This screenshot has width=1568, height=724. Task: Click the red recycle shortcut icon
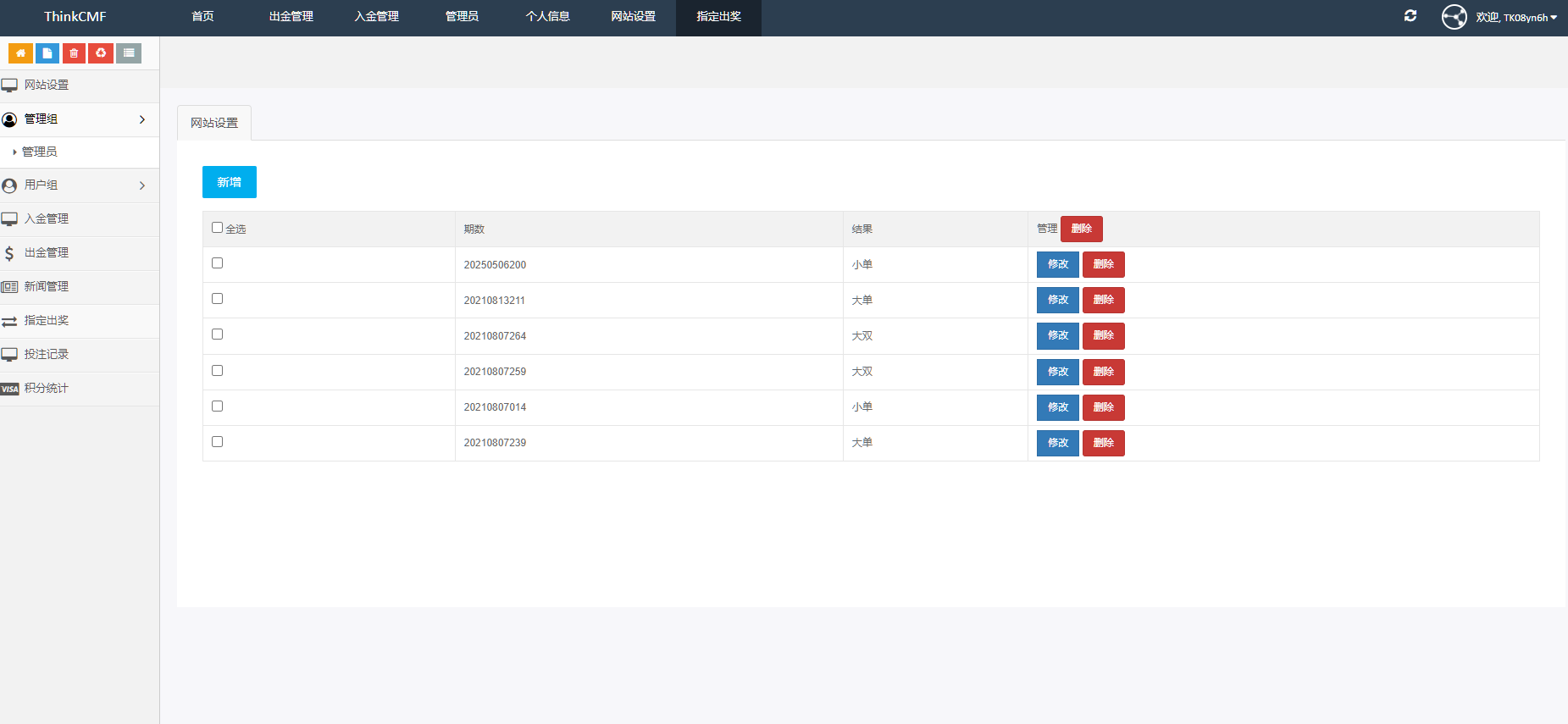[x=101, y=53]
